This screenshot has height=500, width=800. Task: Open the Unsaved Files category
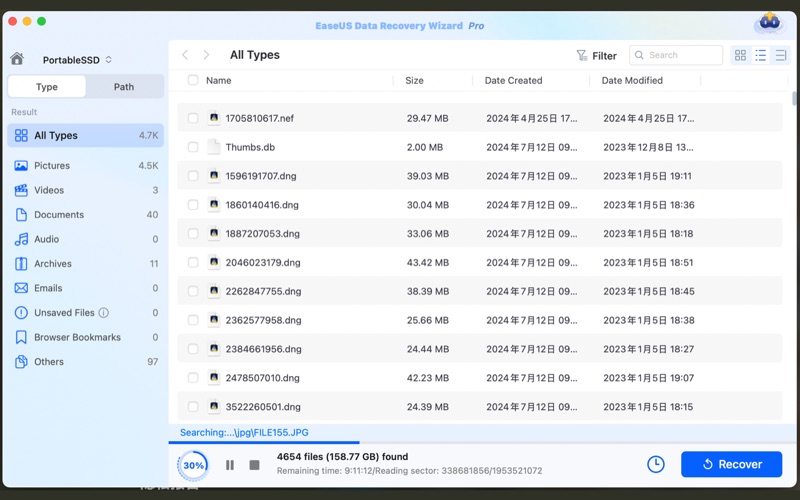pos(86,312)
